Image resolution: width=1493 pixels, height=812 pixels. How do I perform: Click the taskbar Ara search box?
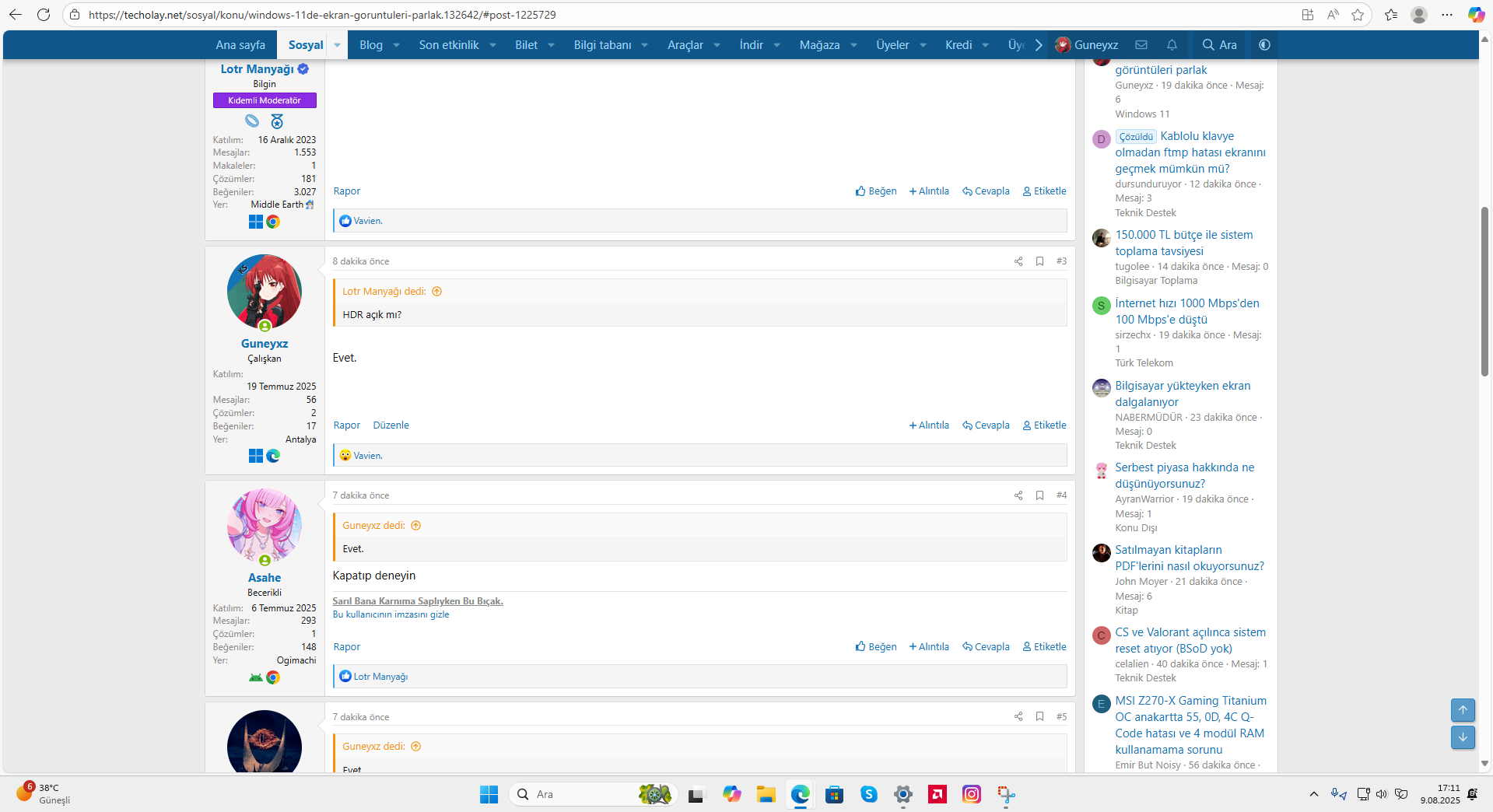tap(594, 794)
